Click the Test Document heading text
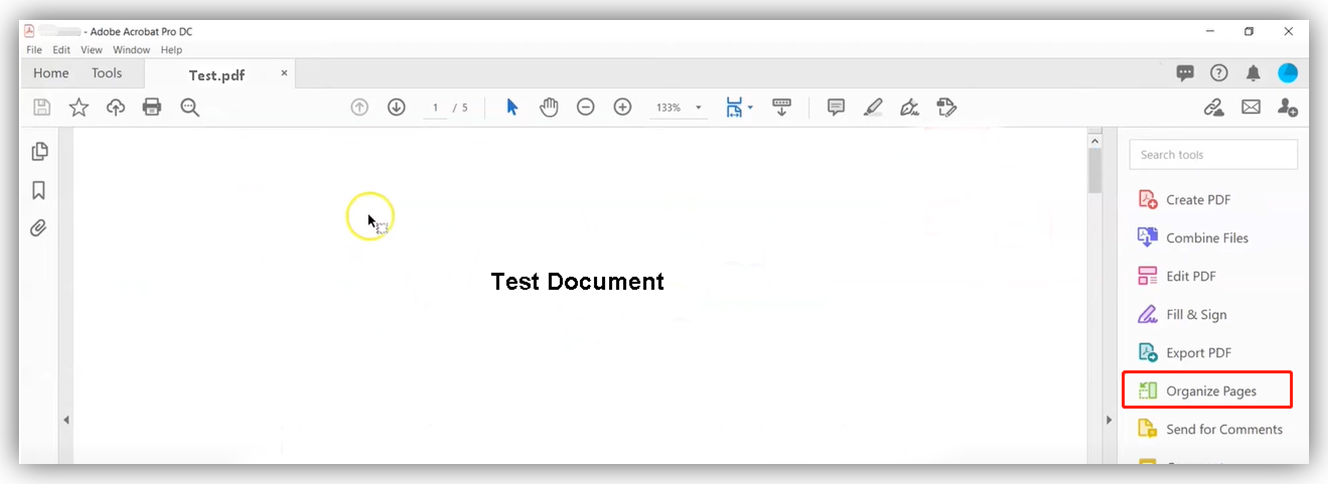The width and height of the screenshot is (1328, 484). pyautogui.click(x=577, y=282)
